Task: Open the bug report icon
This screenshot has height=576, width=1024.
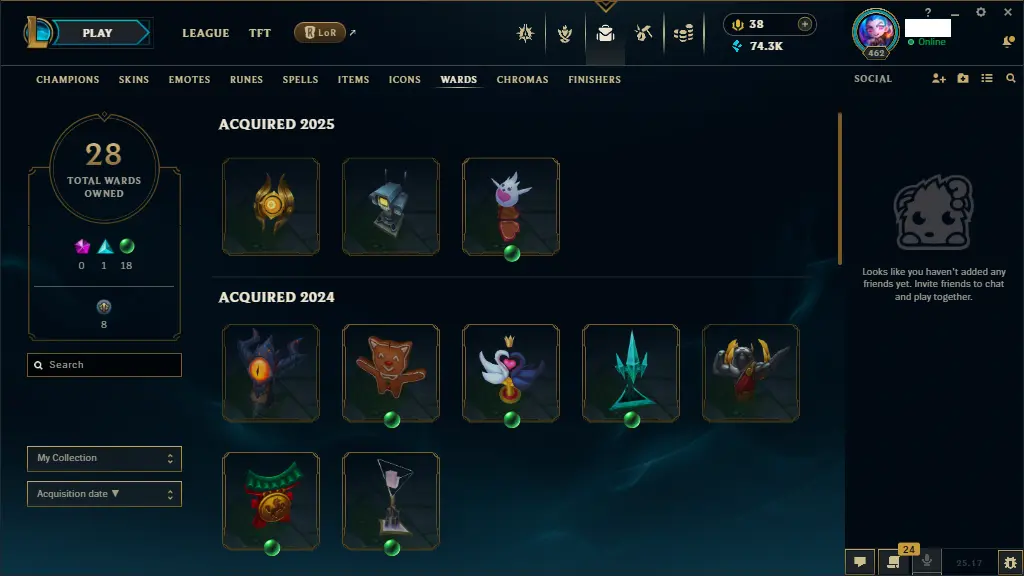Action: point(1010,562)
